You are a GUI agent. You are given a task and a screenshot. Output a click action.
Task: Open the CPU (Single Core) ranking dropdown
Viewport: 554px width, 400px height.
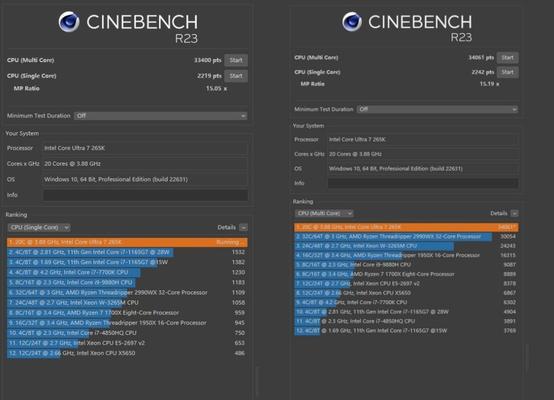coord(39,228)
